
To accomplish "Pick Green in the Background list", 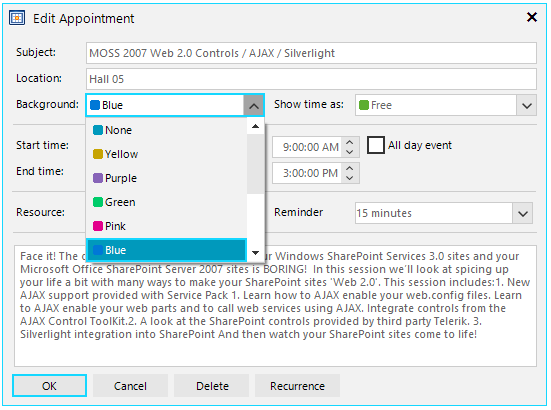I will click(x=167, y=202).
